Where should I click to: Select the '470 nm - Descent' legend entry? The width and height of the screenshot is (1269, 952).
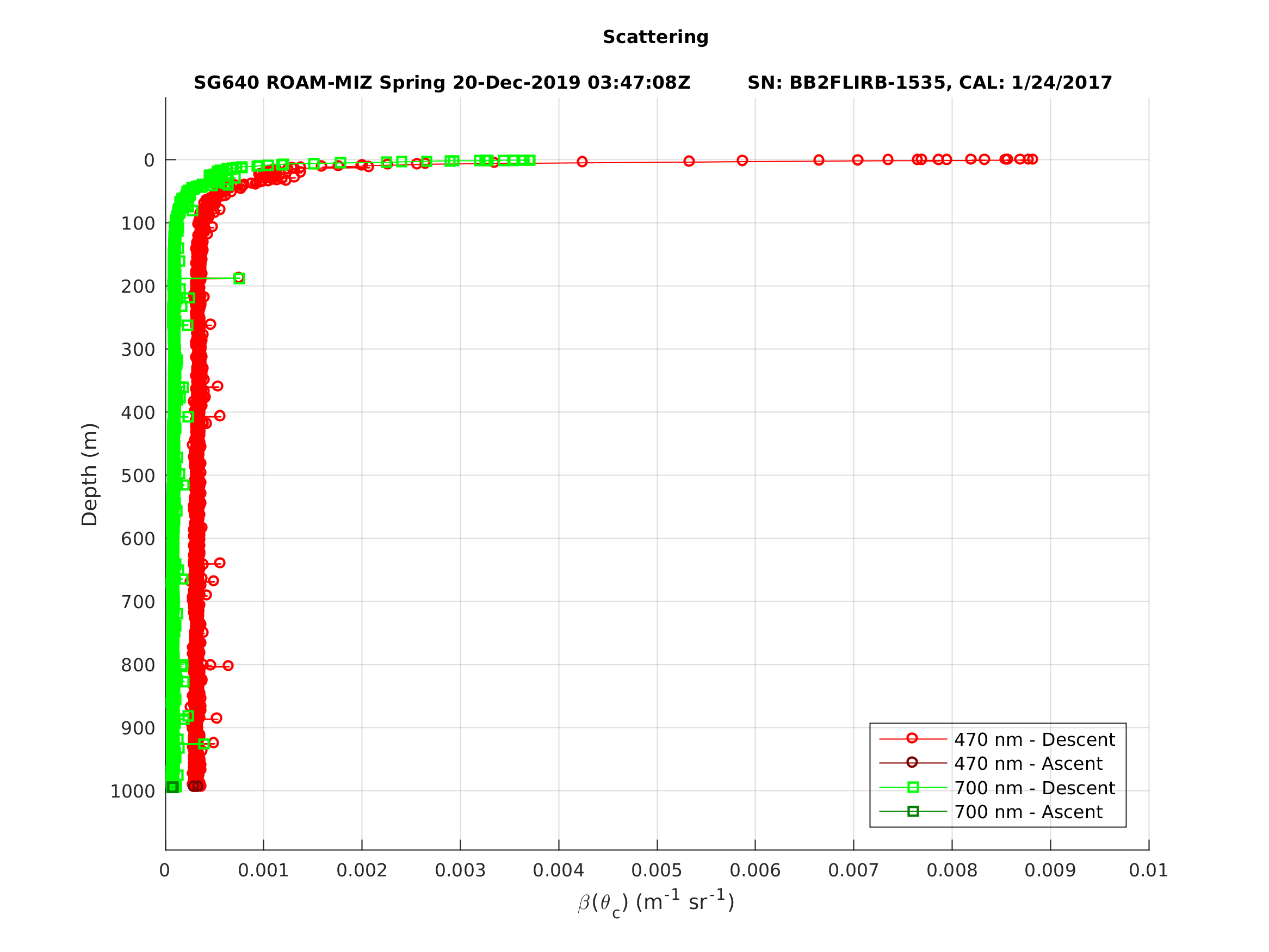[x=997, y=740]
